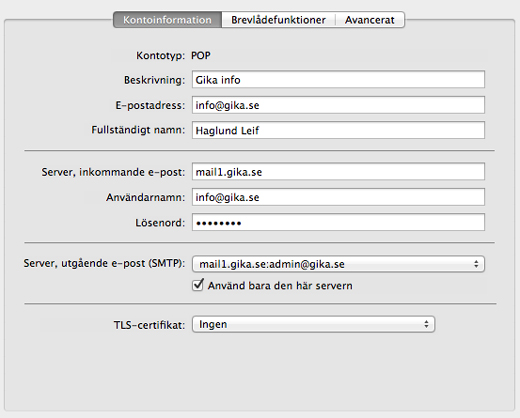
Task: Click the 'Lösenord:' label
Action: [160, 223]
